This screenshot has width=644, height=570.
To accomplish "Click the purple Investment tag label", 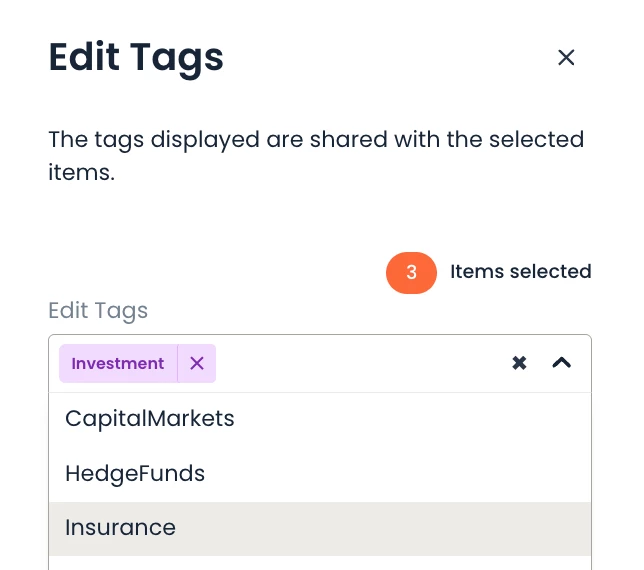I will (118, 363).
